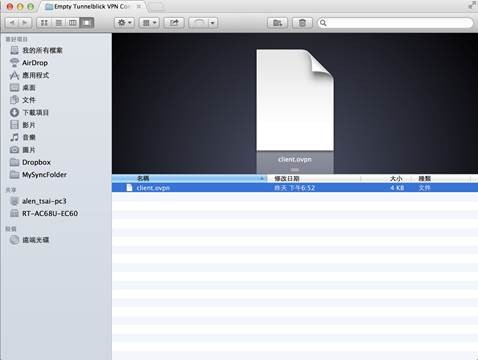This screenshot has height=360, width=478.
Task: Switch to icon view mode
Action: pos(44,23)
